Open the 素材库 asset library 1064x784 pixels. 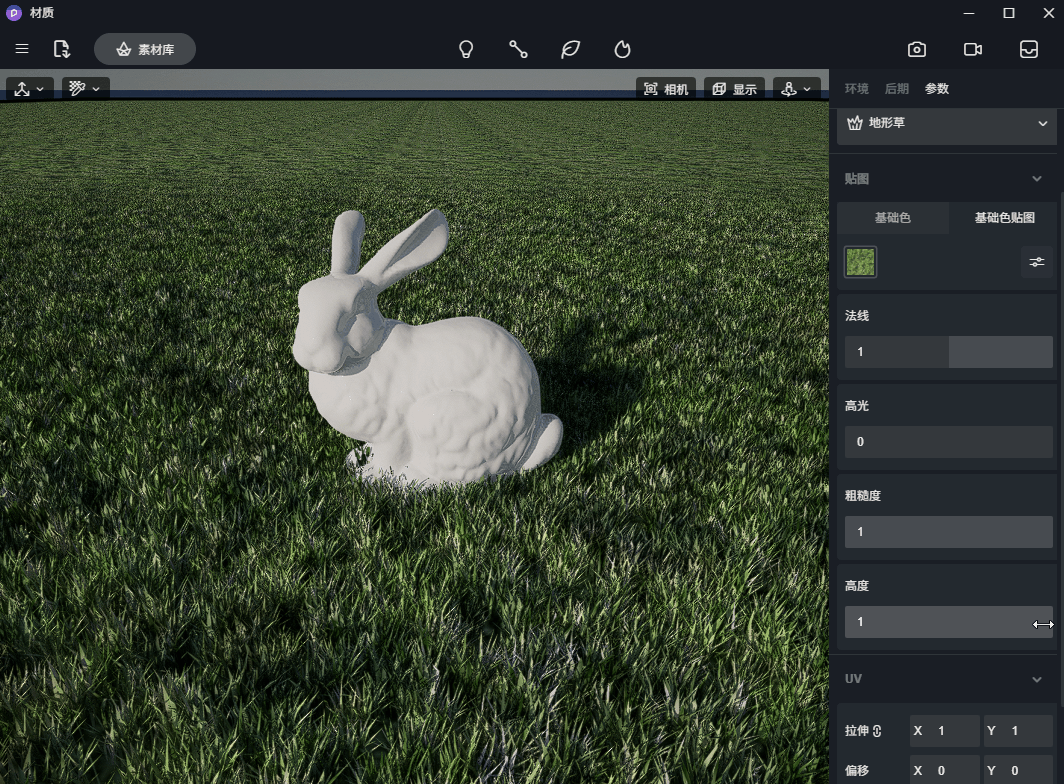pos(145,49)
